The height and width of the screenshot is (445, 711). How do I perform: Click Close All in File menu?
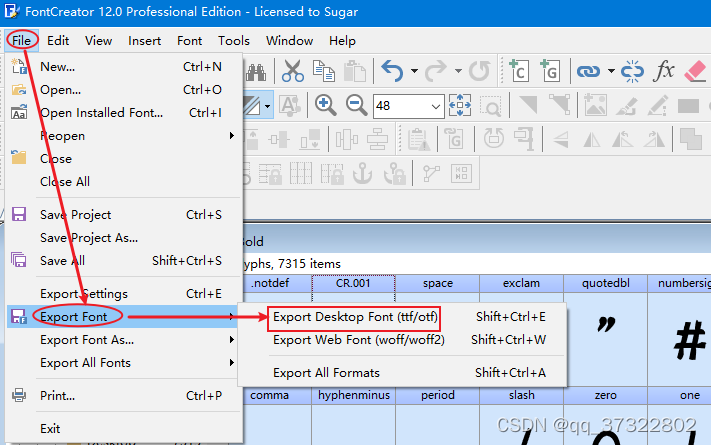[124, 181]
